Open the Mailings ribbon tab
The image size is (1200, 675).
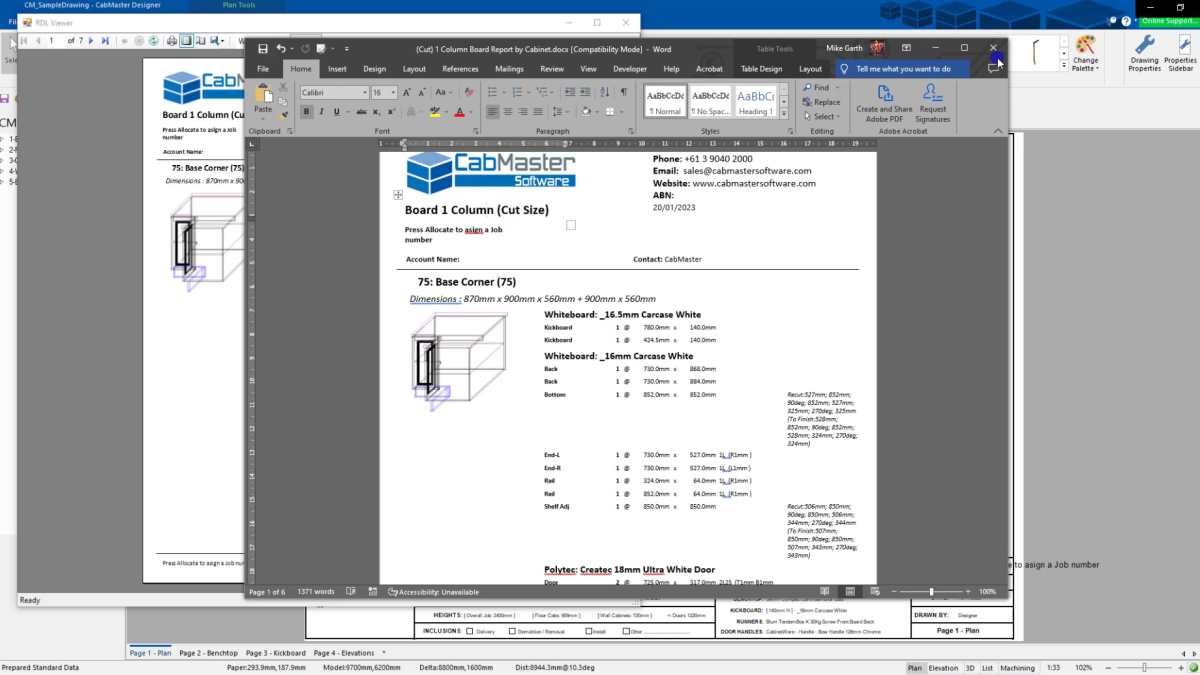(x=509, y=69)
